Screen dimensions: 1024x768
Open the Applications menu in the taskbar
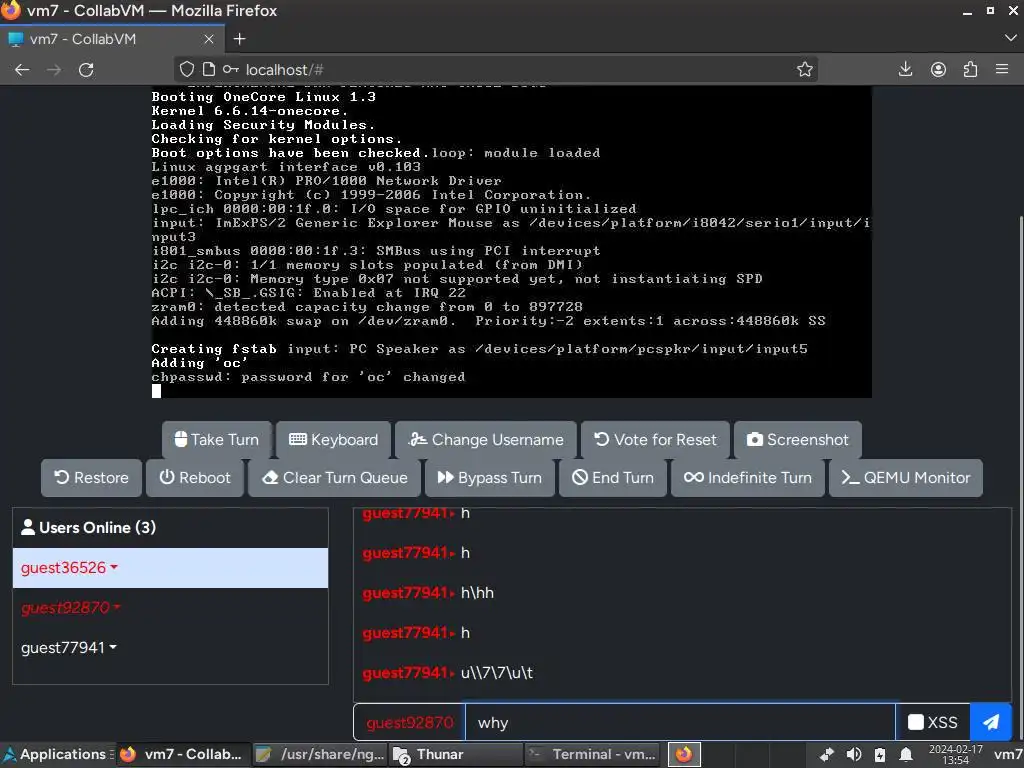point(57,754)
